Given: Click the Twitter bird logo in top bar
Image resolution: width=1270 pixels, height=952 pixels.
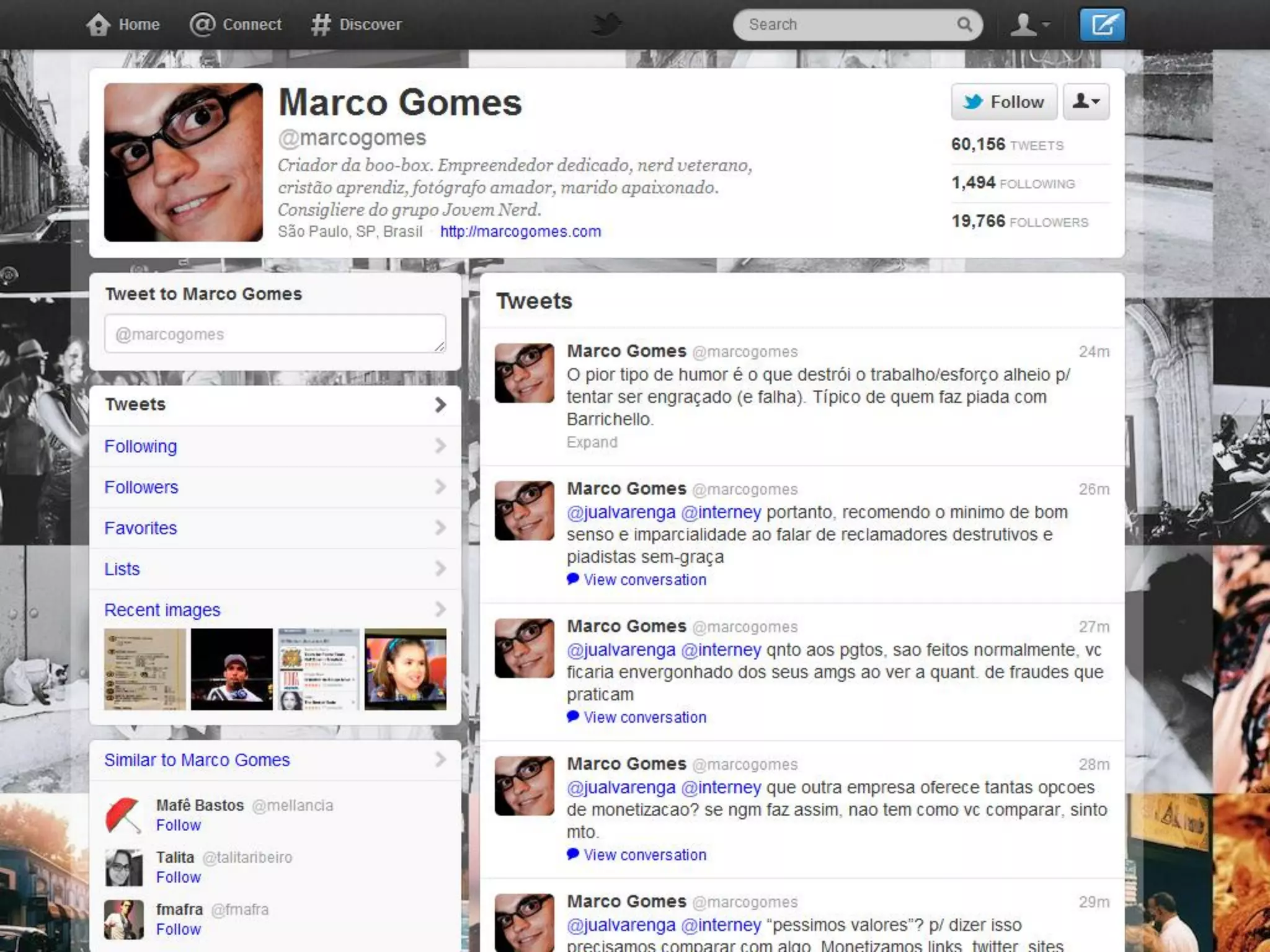Looking at the screenshot, I should [x=606, y=25].
